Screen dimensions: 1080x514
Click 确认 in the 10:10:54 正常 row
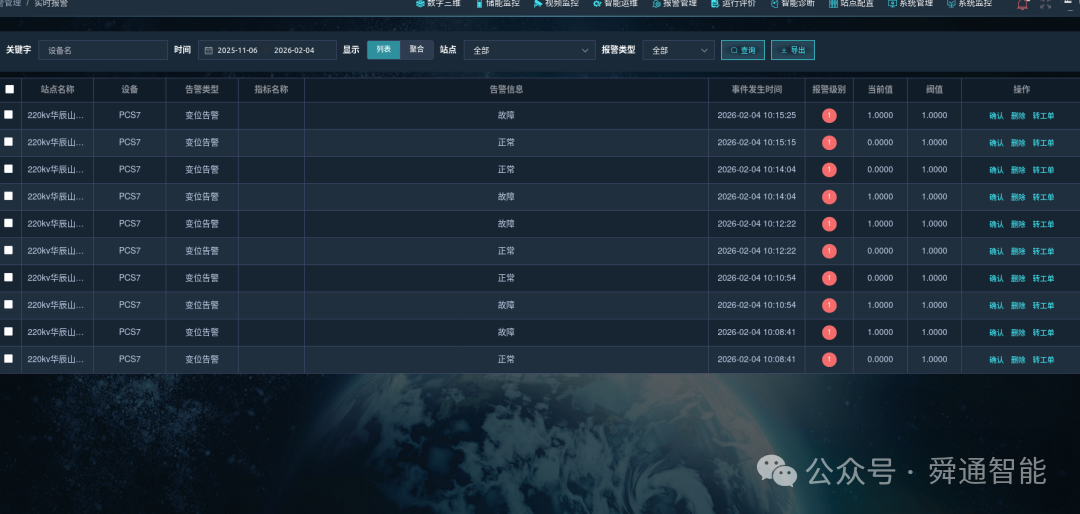point(996,278)
